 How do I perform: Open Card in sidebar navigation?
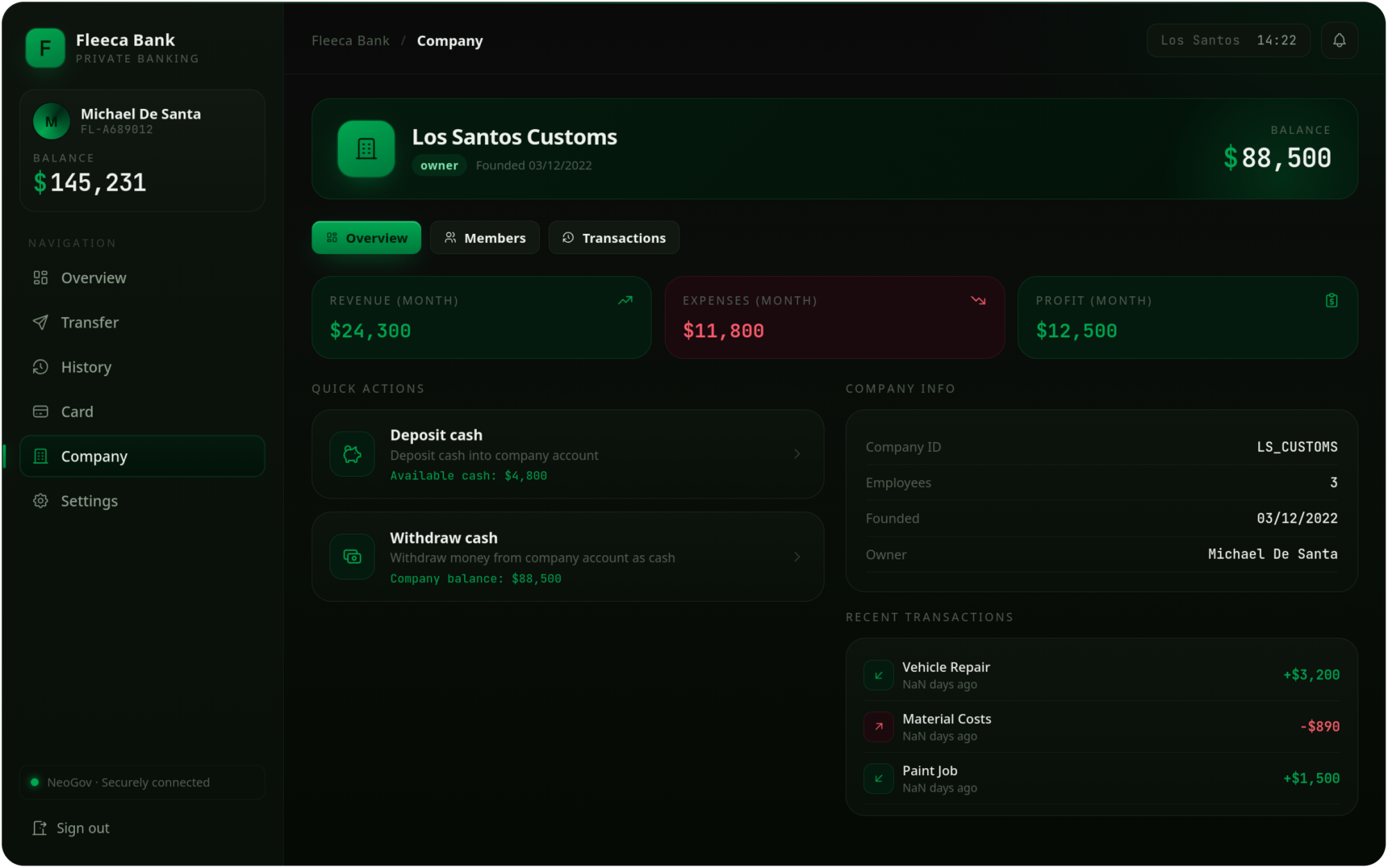[x=142, y=411]
